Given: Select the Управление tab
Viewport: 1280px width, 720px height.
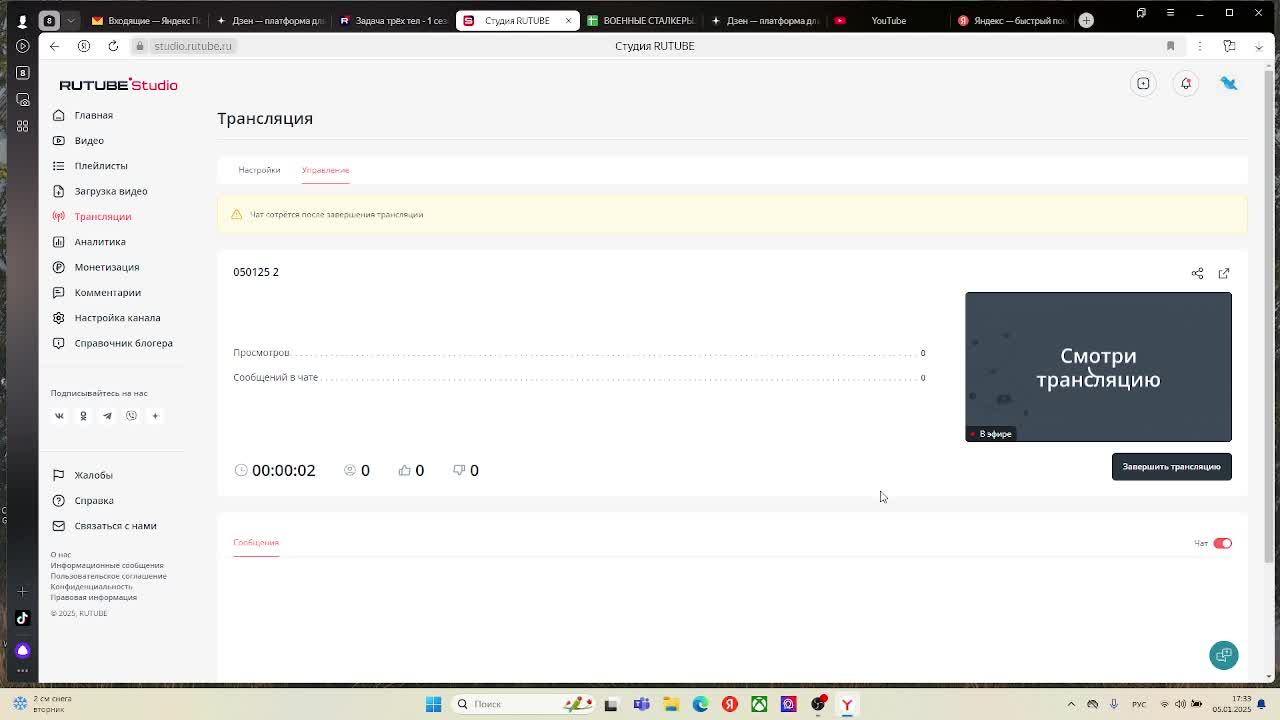Looking at the screenshot, I should pos(325,170).
